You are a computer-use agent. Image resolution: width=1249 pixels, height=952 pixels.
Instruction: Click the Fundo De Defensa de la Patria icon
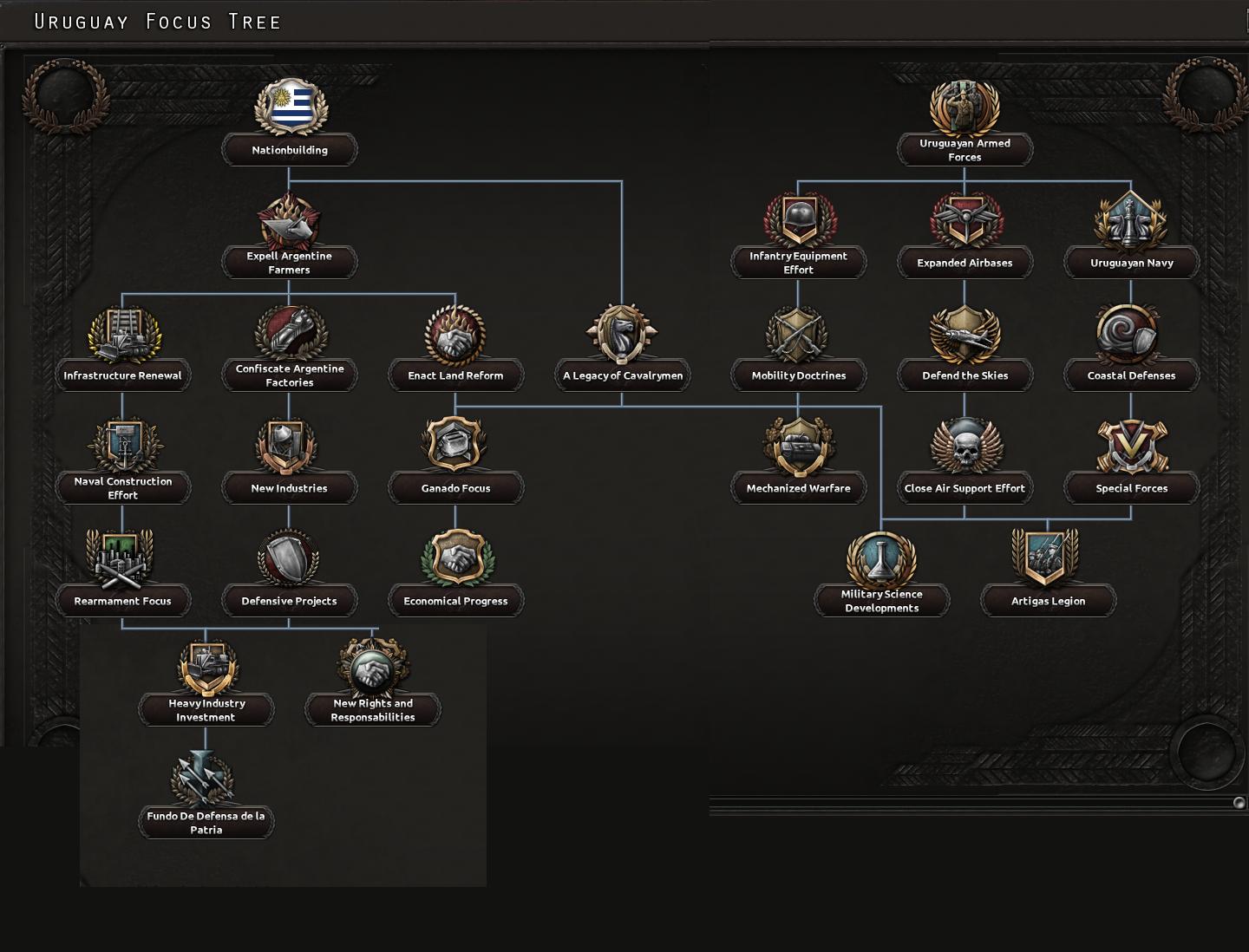202,778
